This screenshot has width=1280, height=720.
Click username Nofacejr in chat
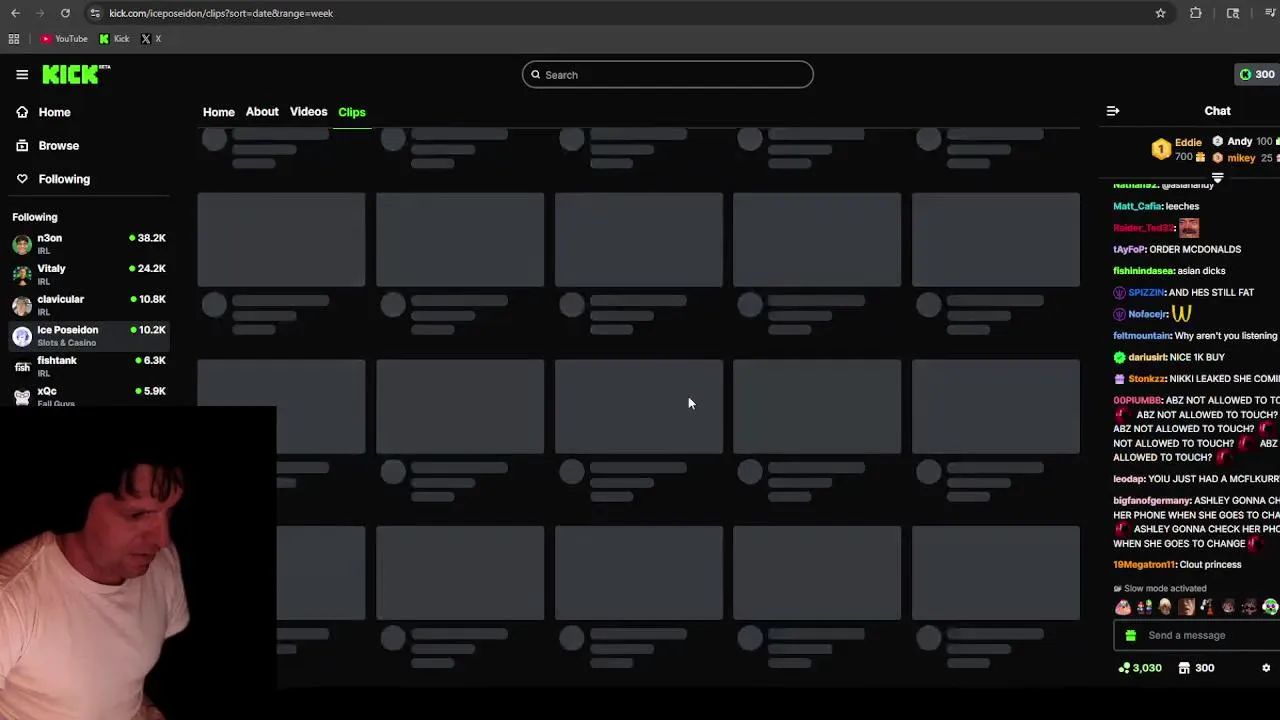coord(1148,314)
